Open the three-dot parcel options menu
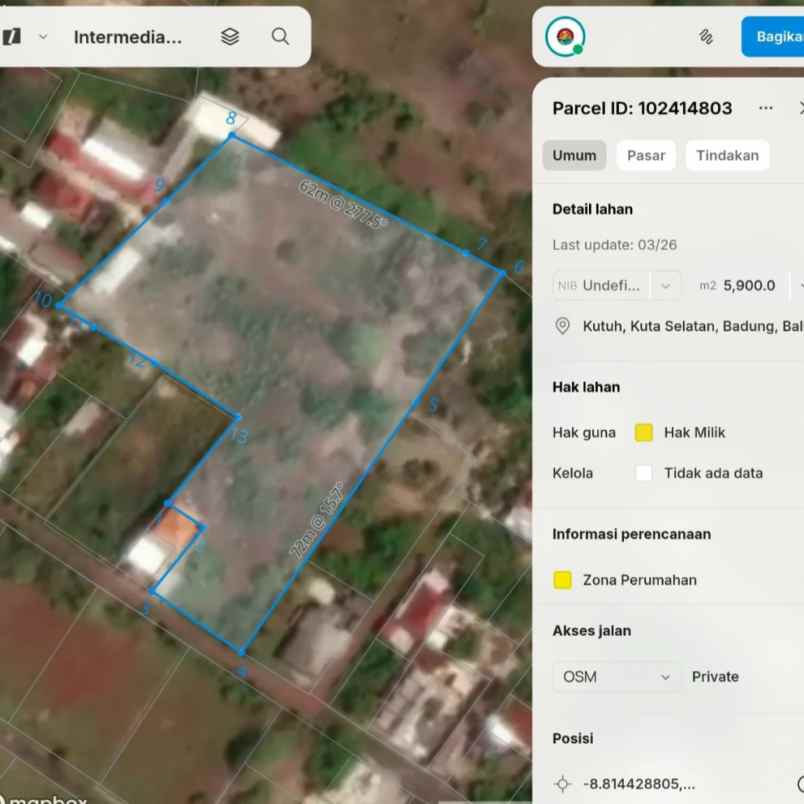The width and height of the screenshot is (804, 804). [x=766, y=108]
